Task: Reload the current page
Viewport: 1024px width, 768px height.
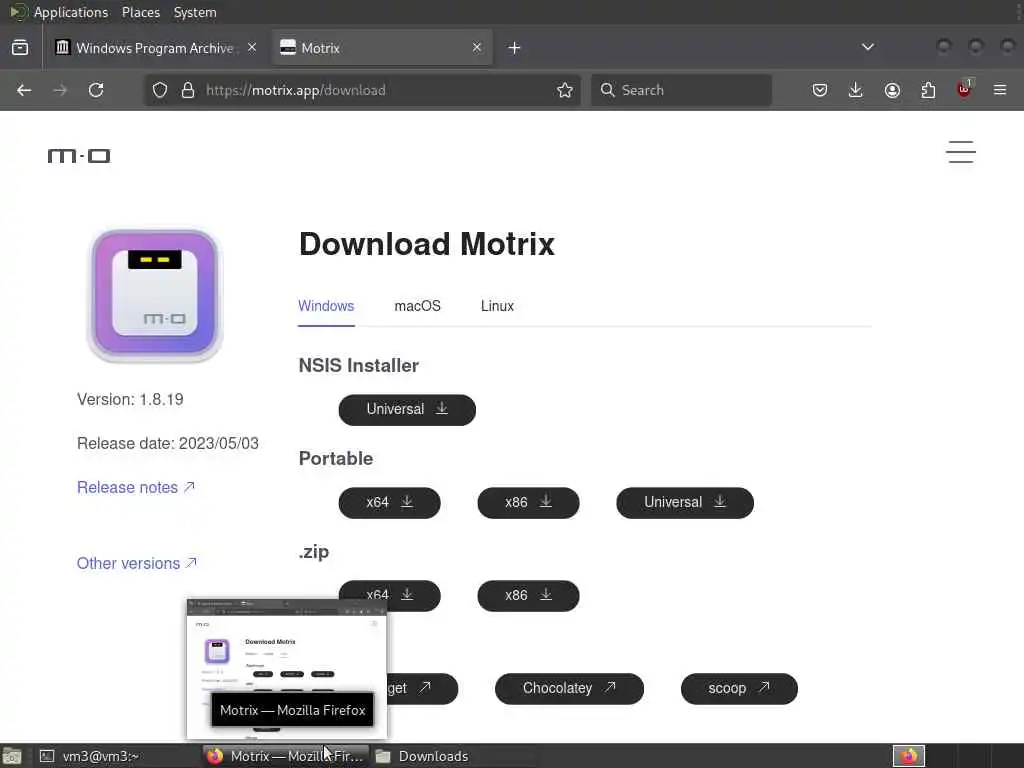Action: 96,90
